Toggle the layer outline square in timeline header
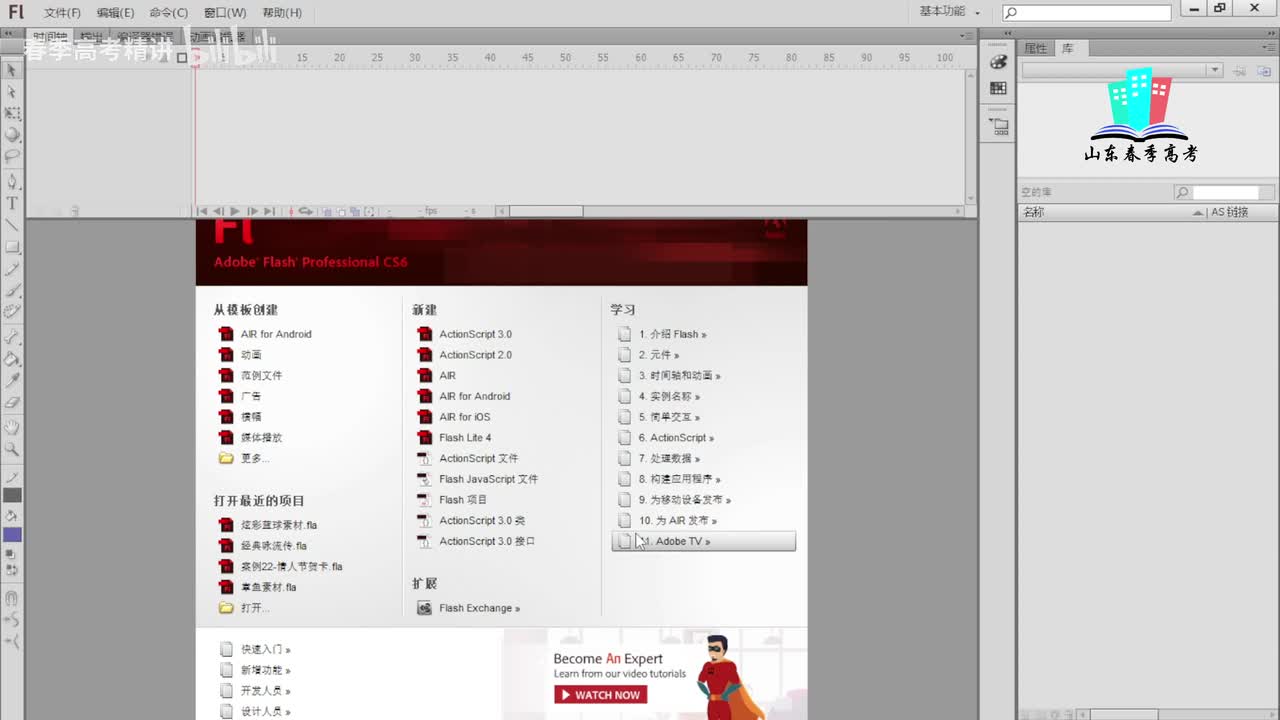1280x720 pixels. click(x=182, y=58)
